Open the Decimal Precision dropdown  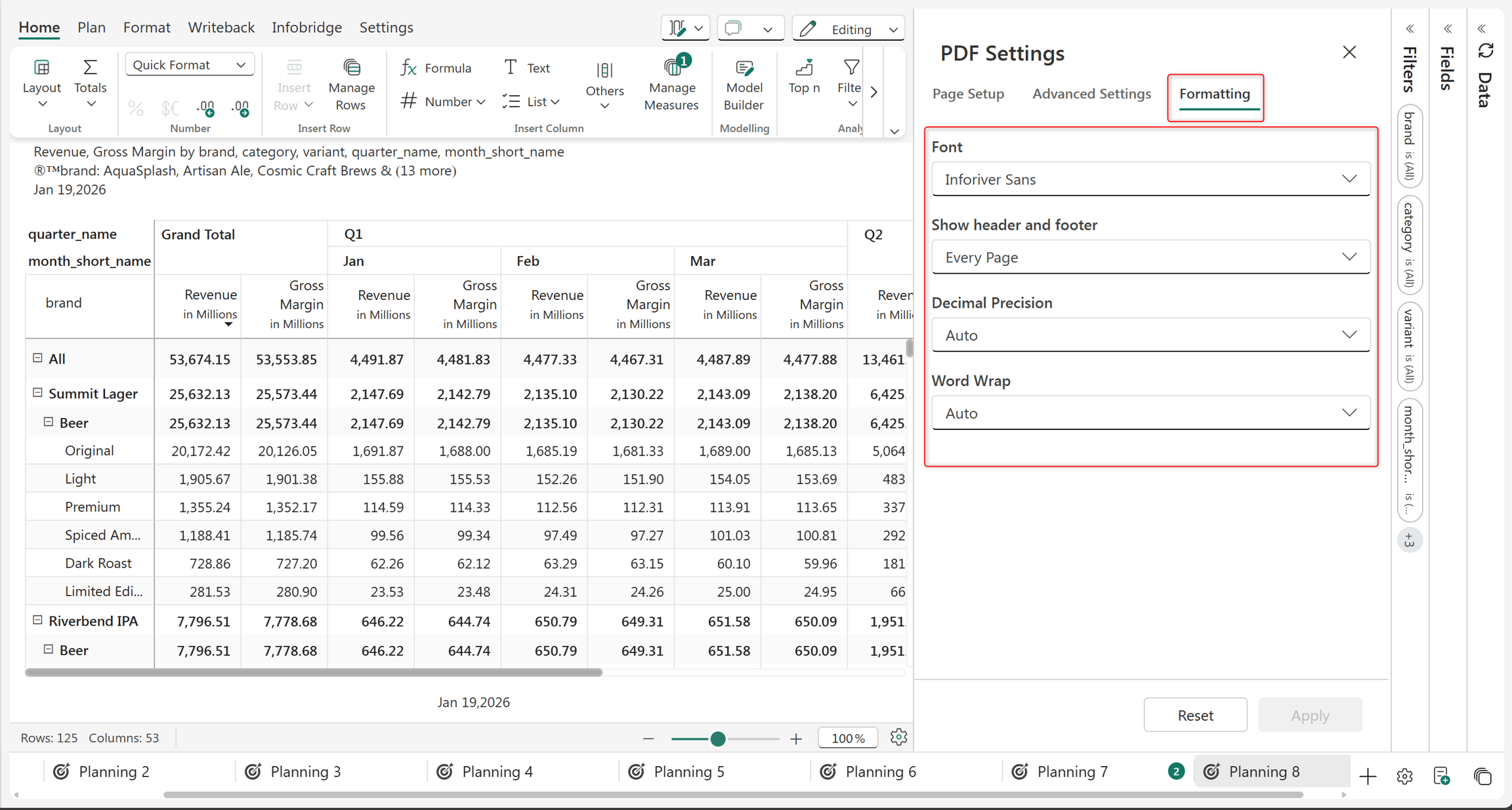pyautogui.click(x=1150, y=335)
